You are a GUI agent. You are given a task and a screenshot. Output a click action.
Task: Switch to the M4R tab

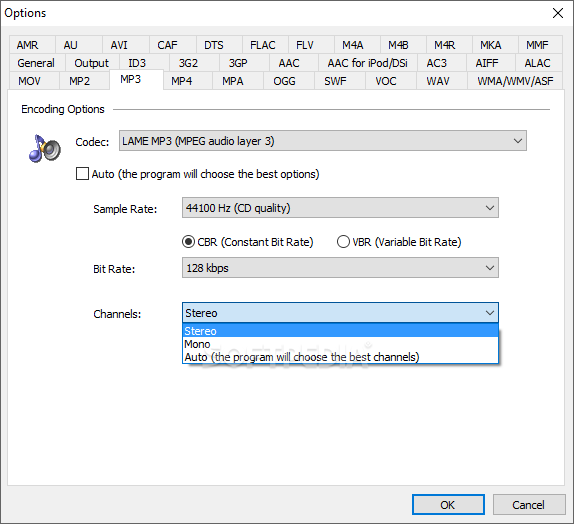pos(449,45)
